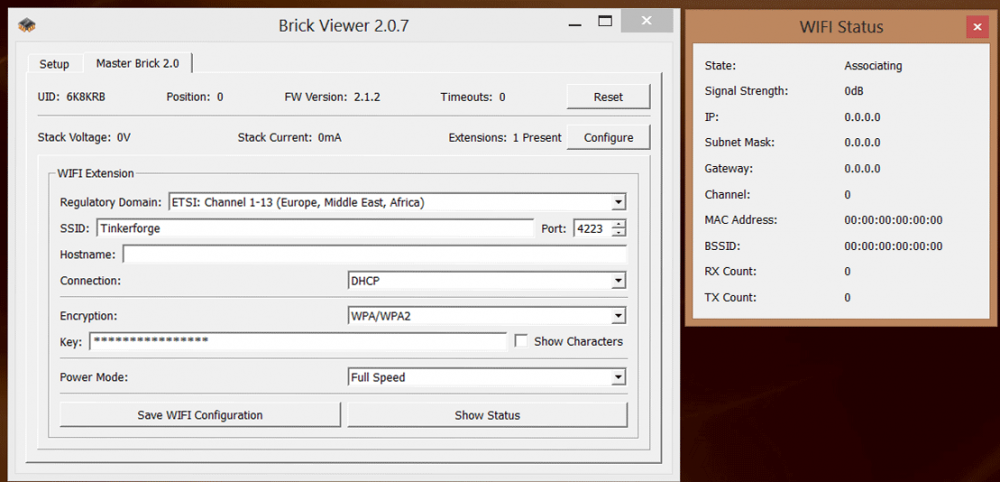Minimize the Brick Viewer window
1000x482 pixels.
point(573,26)
